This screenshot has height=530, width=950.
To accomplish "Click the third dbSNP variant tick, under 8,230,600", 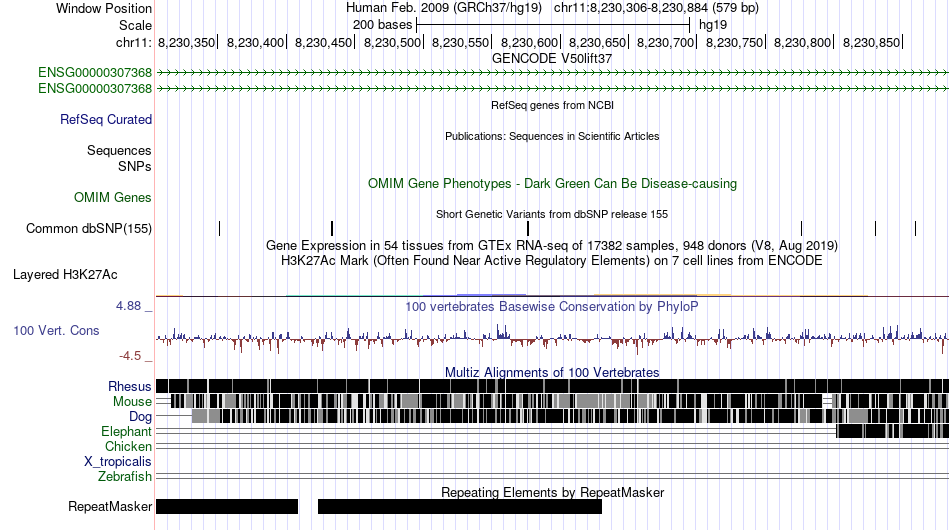I will (528, 228).
